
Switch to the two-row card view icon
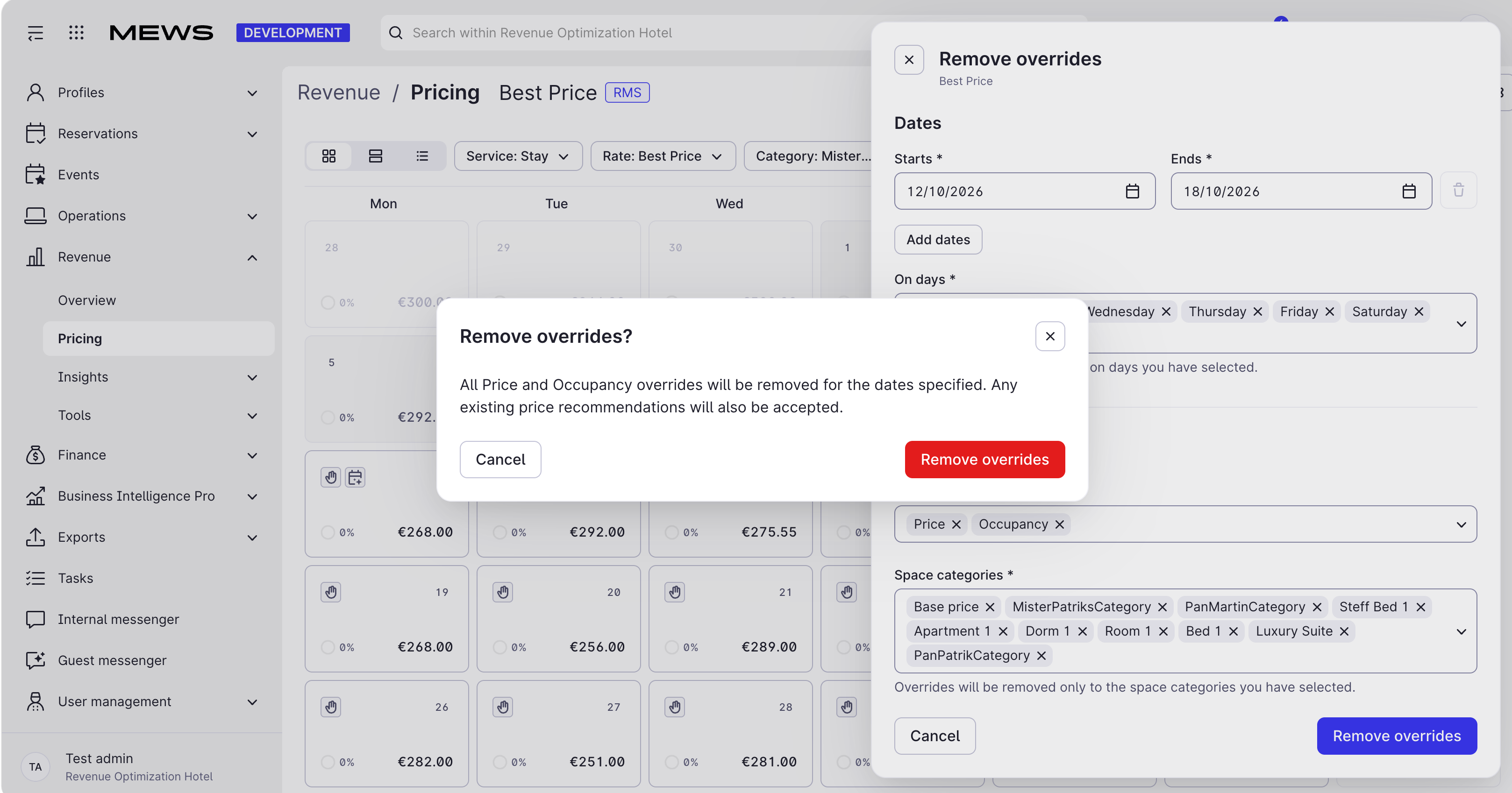(x=376, y=156)
